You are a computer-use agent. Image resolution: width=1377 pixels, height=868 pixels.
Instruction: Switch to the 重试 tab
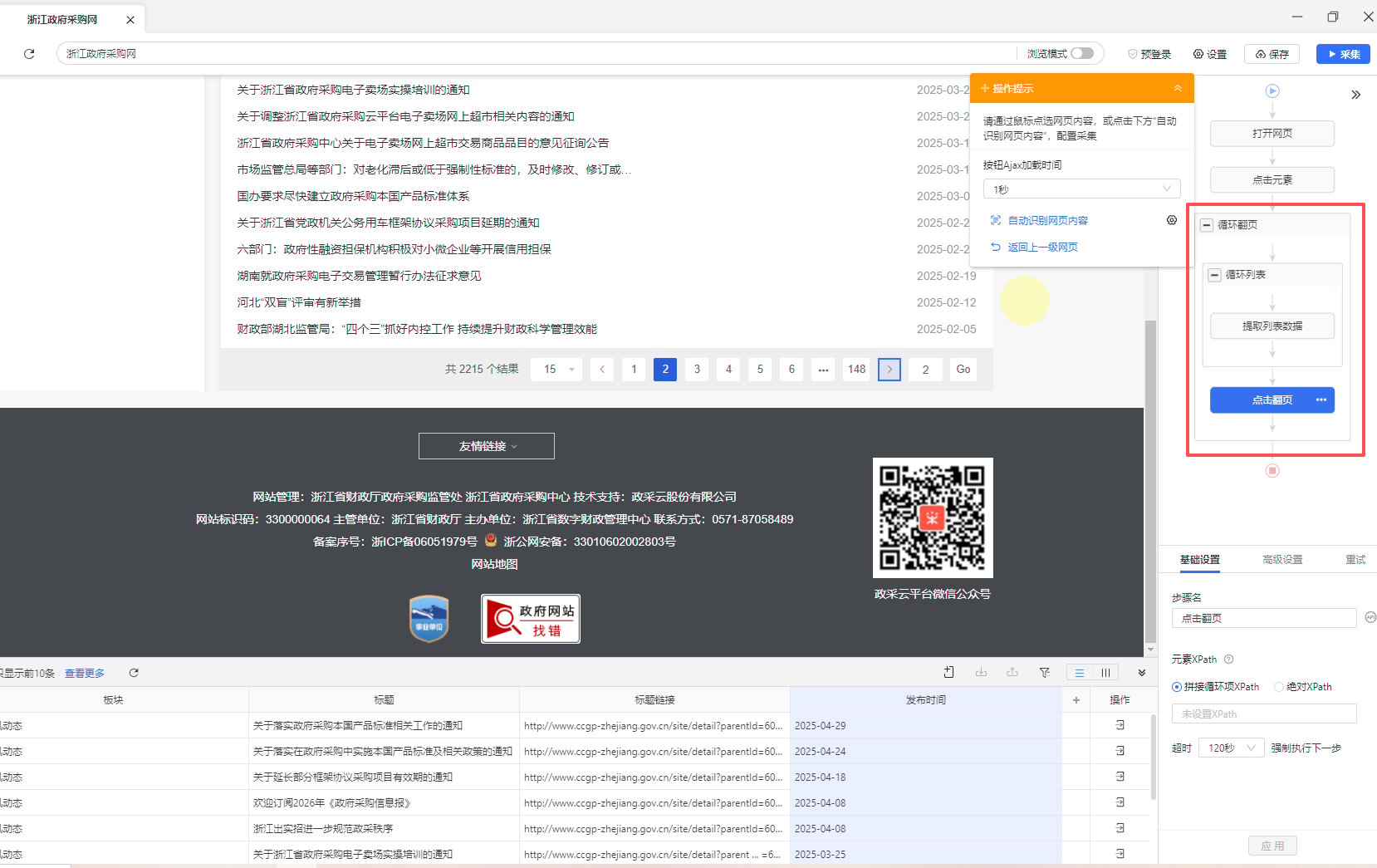[x=1355, y=560]
